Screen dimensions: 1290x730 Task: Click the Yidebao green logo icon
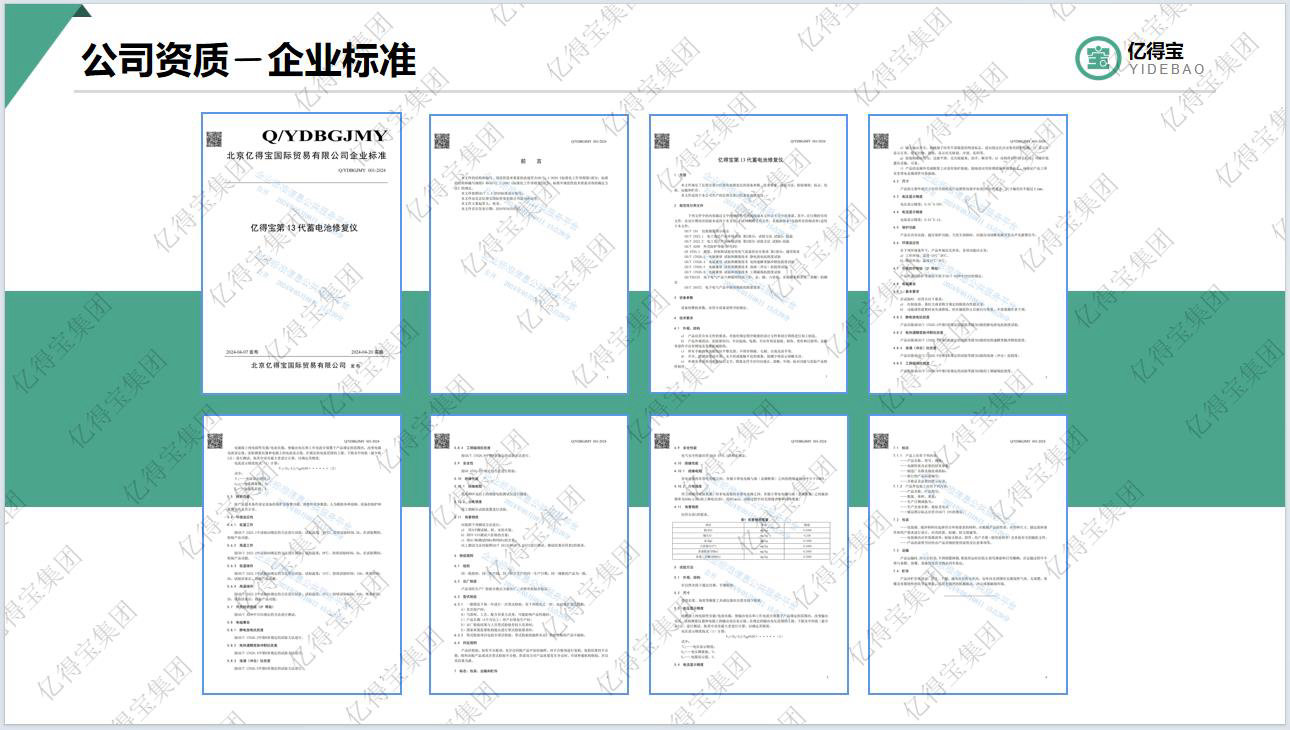click(x=1098, y=58)
